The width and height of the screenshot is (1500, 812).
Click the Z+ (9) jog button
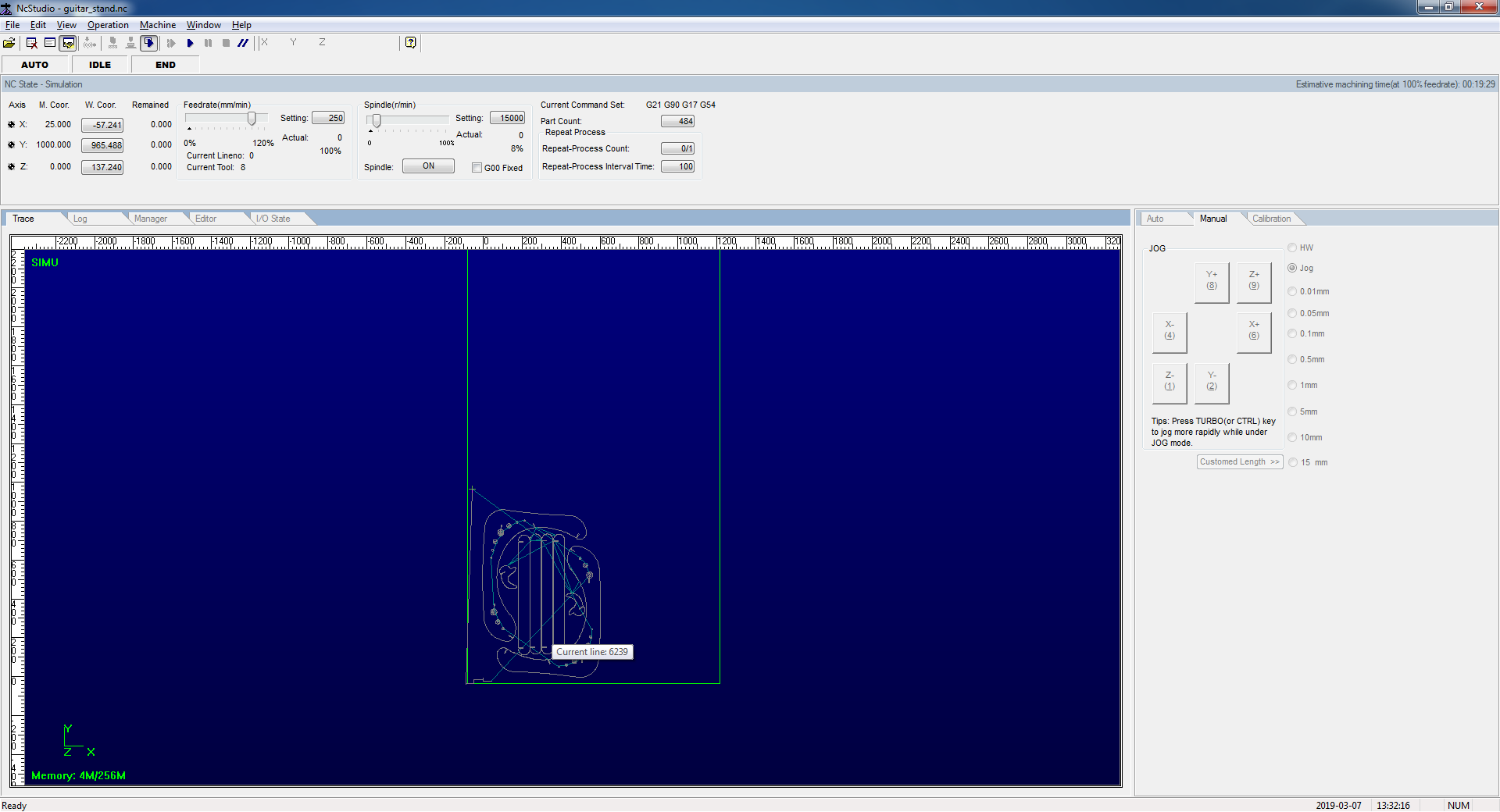[1254, 282]
